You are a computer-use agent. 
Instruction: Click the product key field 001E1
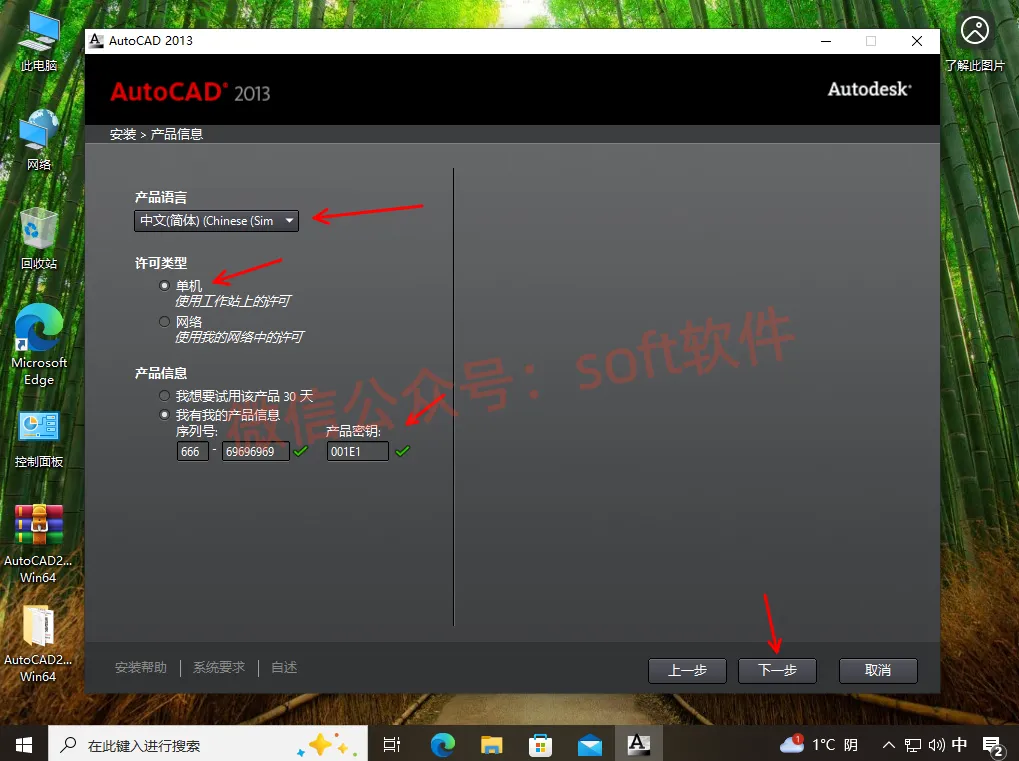coord(358,452)
